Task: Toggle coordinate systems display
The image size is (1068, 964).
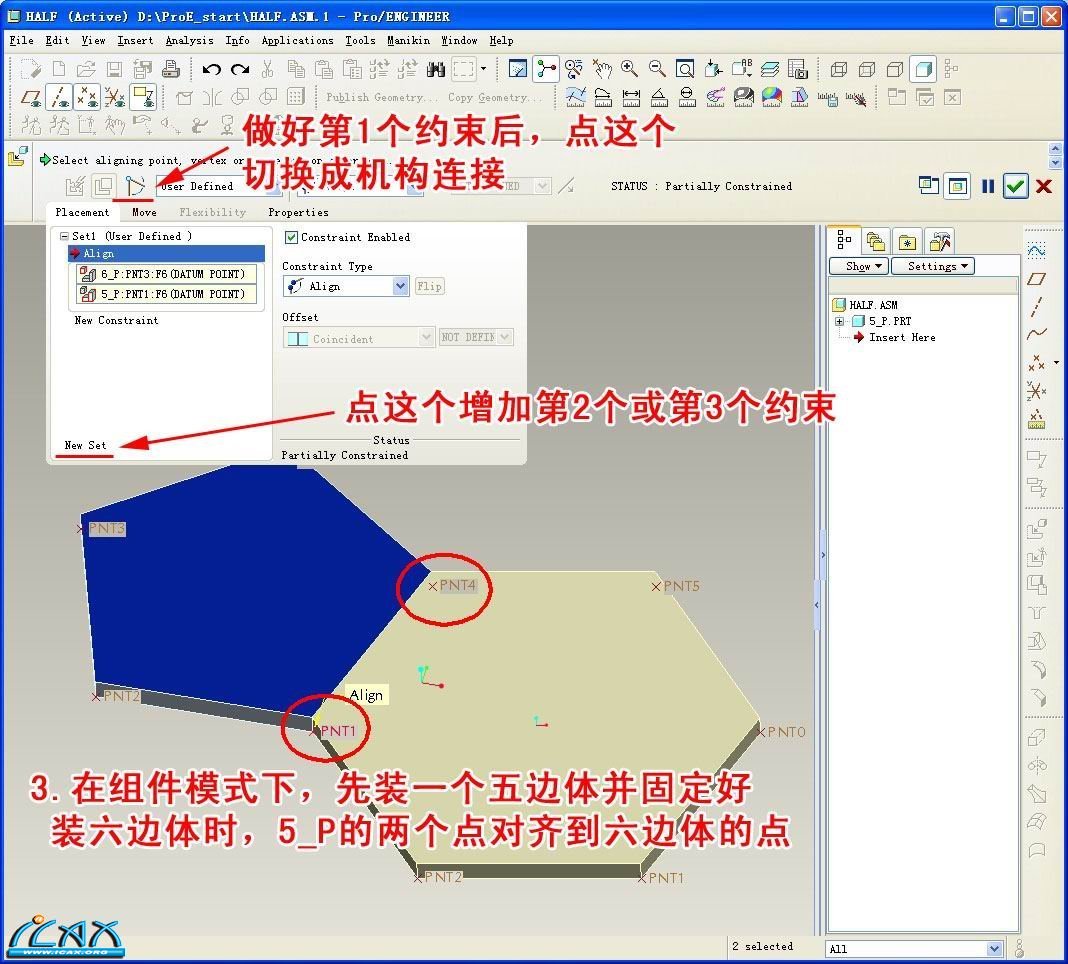Action: tap(114, 97)
